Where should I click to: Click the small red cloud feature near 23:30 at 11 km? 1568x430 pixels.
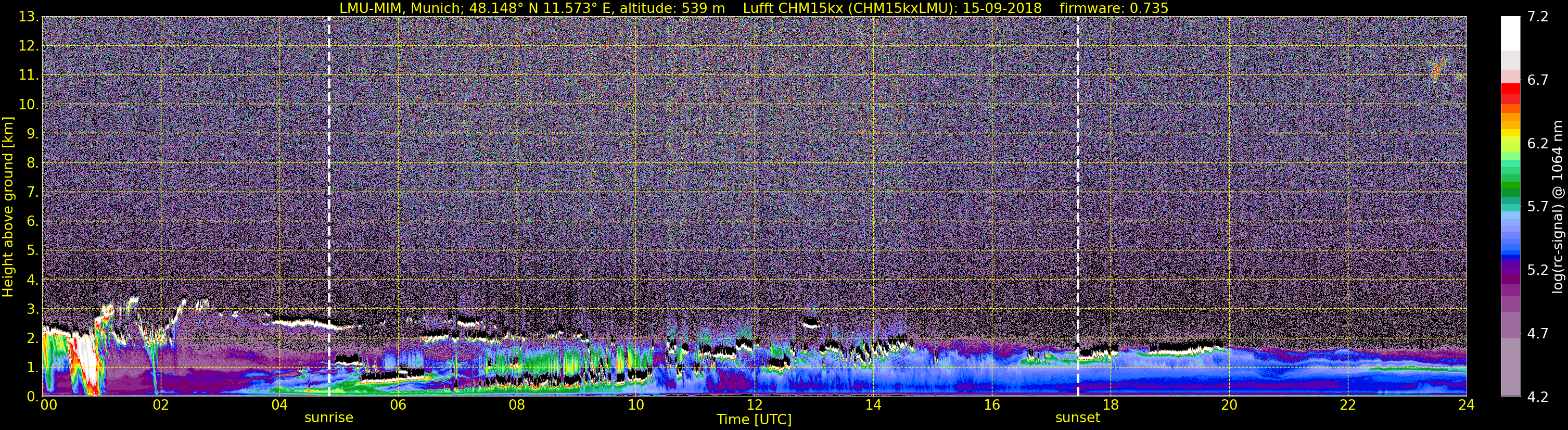(1437, 71)
